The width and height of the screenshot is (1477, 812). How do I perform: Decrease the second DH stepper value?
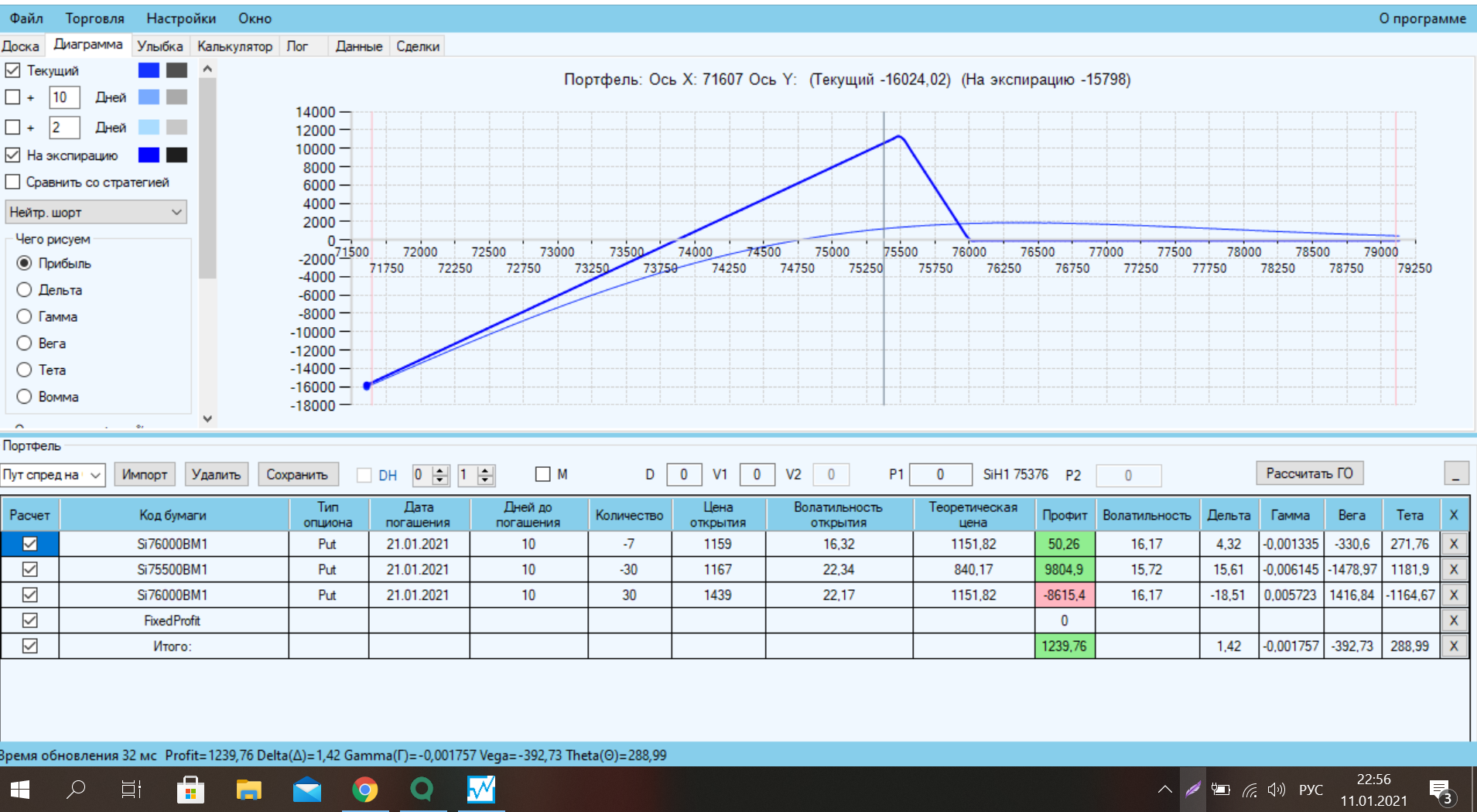point(486,480)
